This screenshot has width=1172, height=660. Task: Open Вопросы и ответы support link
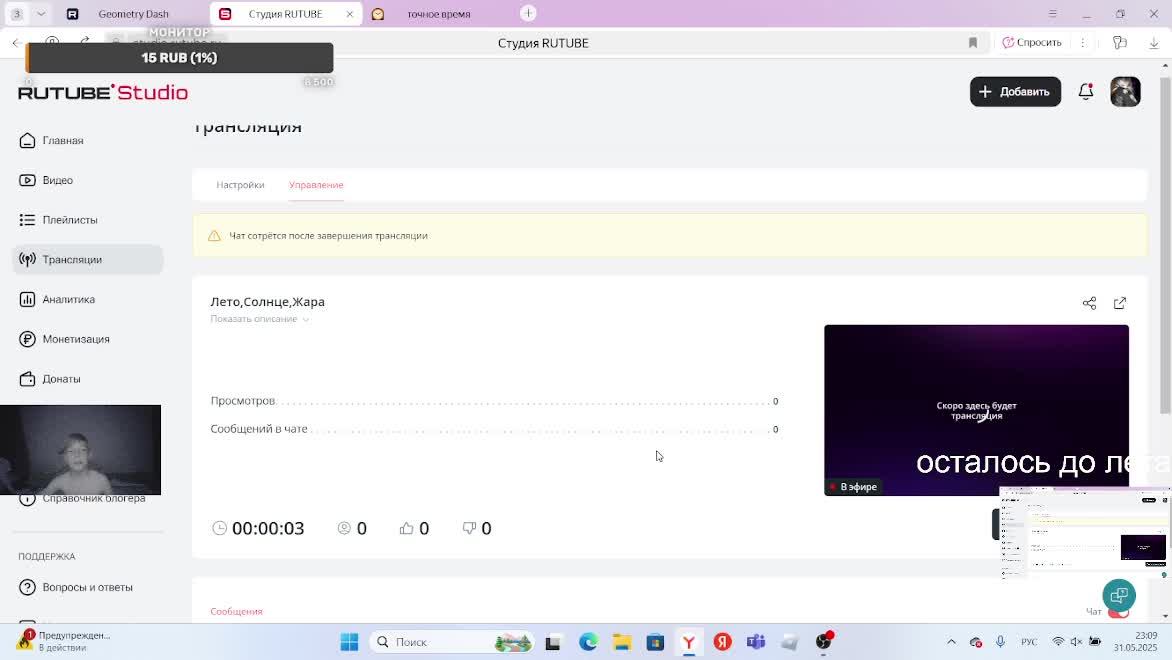[x=88, y=587]
